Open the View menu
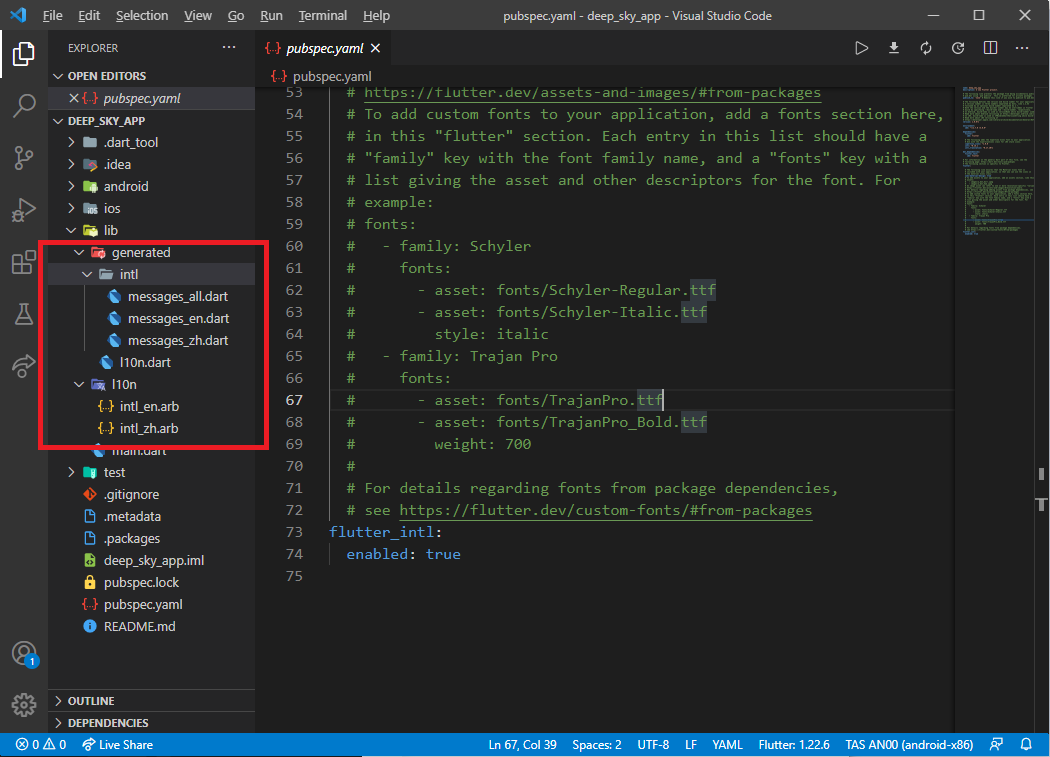 click(x=198, y=15)
